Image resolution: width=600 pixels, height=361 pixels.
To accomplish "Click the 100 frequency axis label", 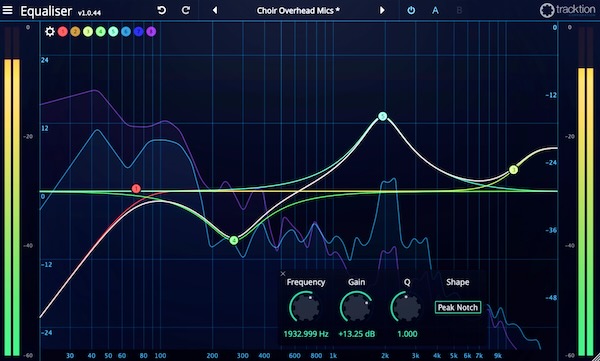I will click(x=160, y=356).
